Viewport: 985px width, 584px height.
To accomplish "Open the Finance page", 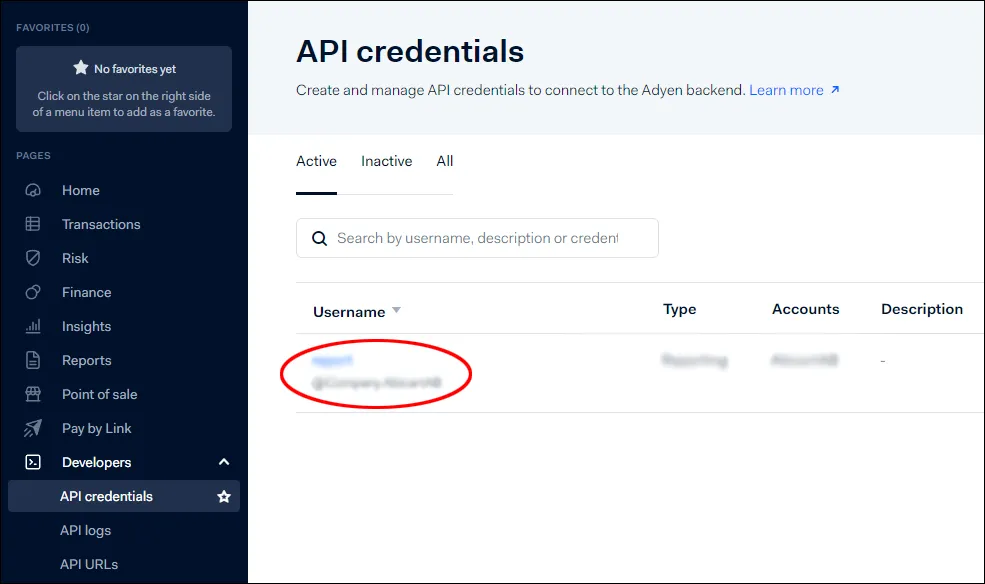I will tap(87, 292).
